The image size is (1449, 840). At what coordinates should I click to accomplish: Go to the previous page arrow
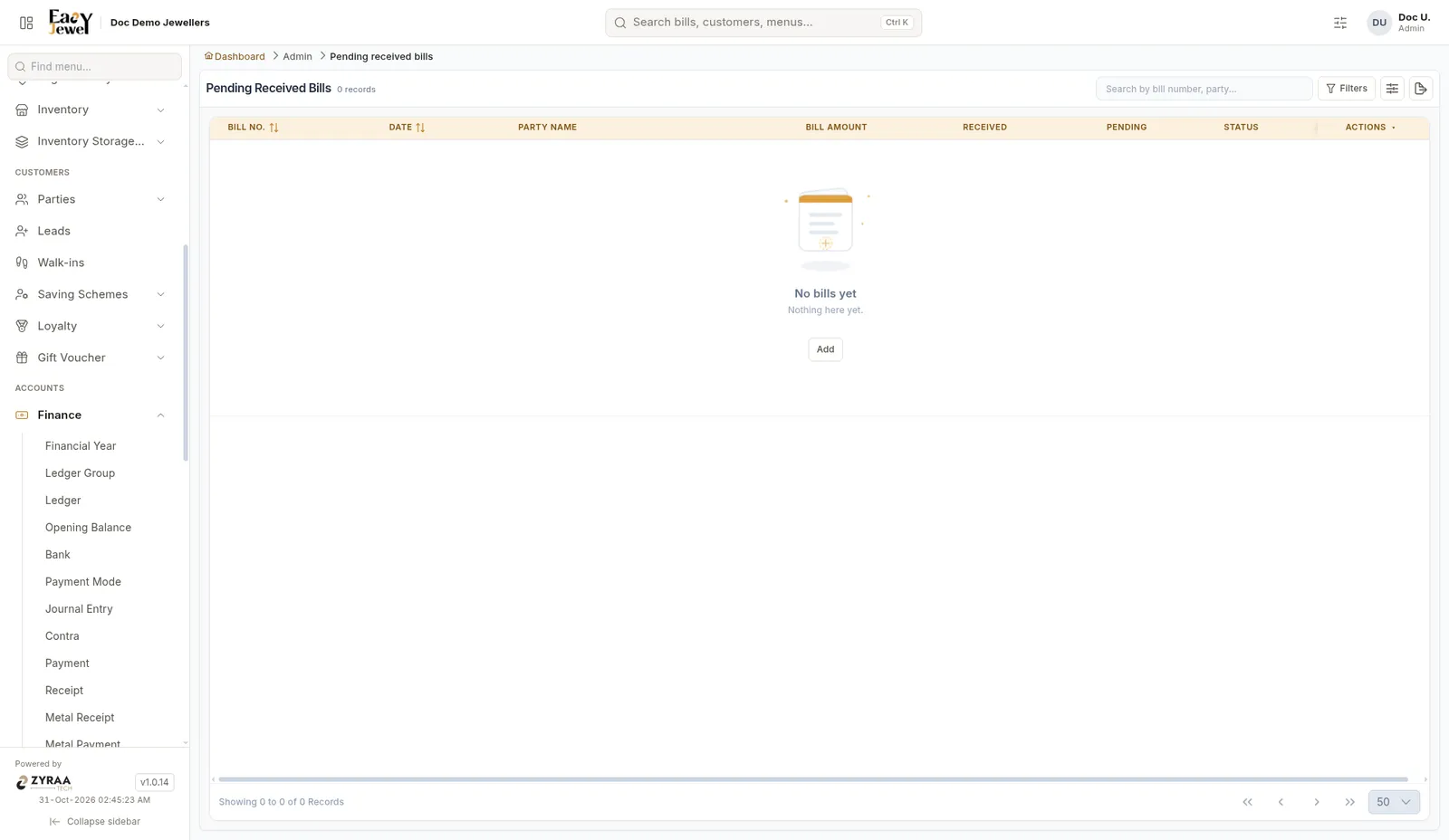(x=1281, y=802)
